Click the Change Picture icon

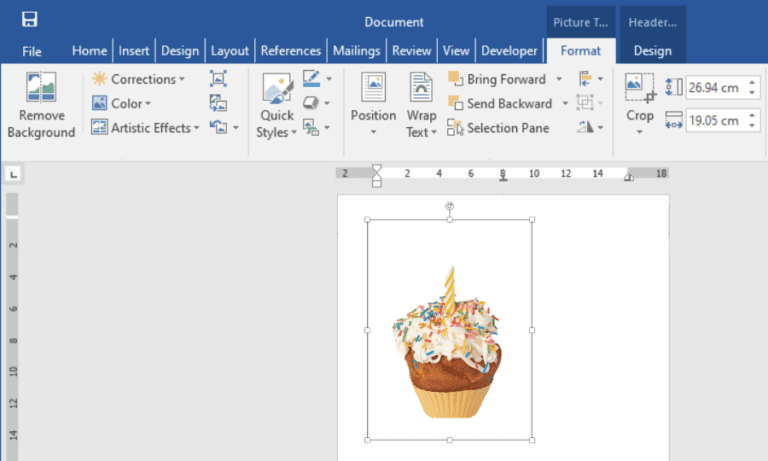click(x=218, y=103)
